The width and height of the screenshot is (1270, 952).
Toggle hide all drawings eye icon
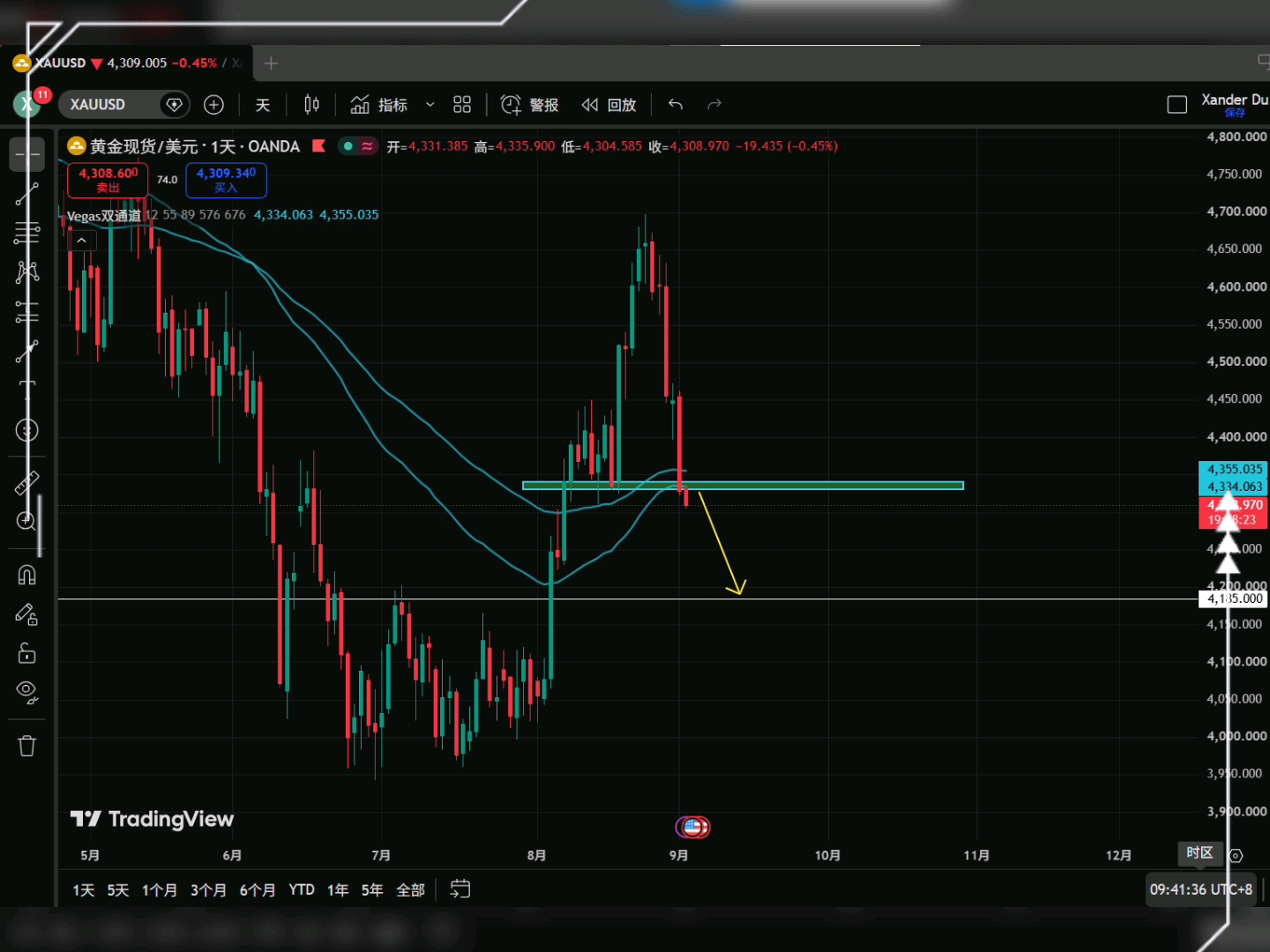(26, 692)
